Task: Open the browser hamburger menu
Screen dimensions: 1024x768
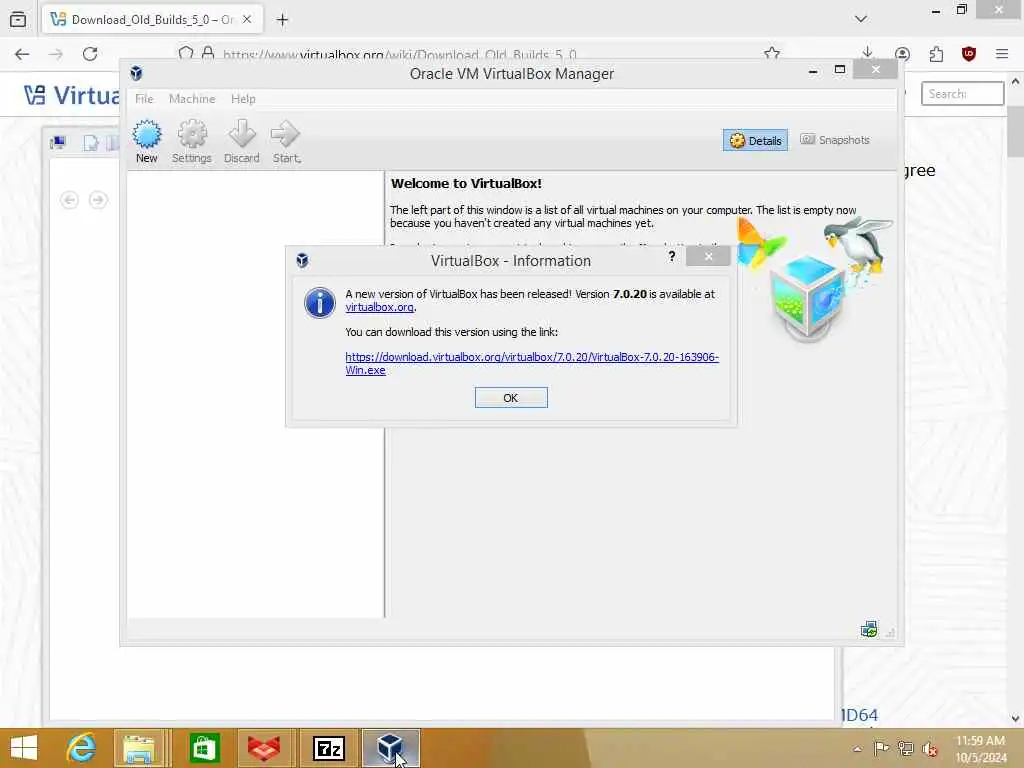Action: (1002, 54)
